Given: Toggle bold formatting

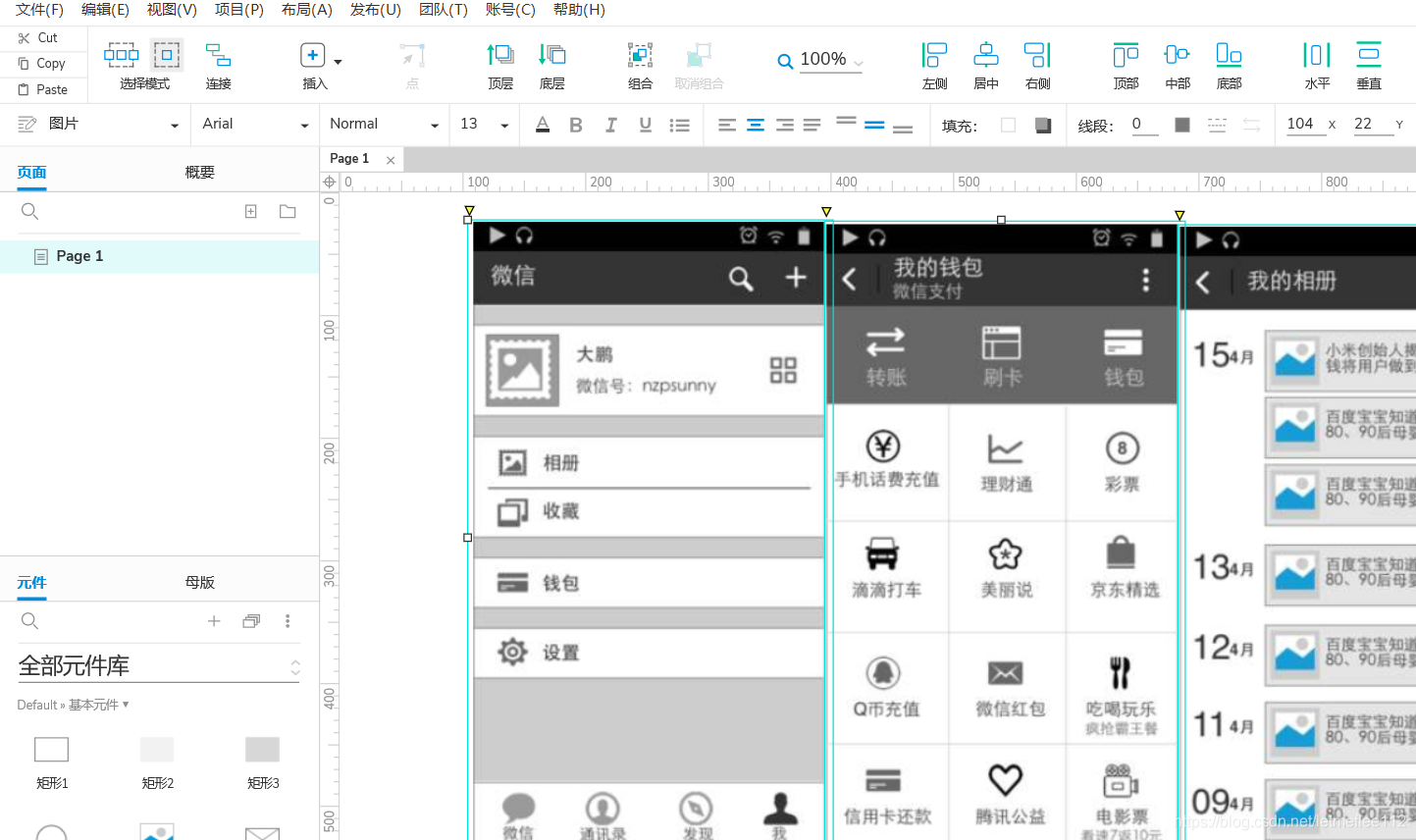Looking at the screenshot, I should (x=576, y=125).
